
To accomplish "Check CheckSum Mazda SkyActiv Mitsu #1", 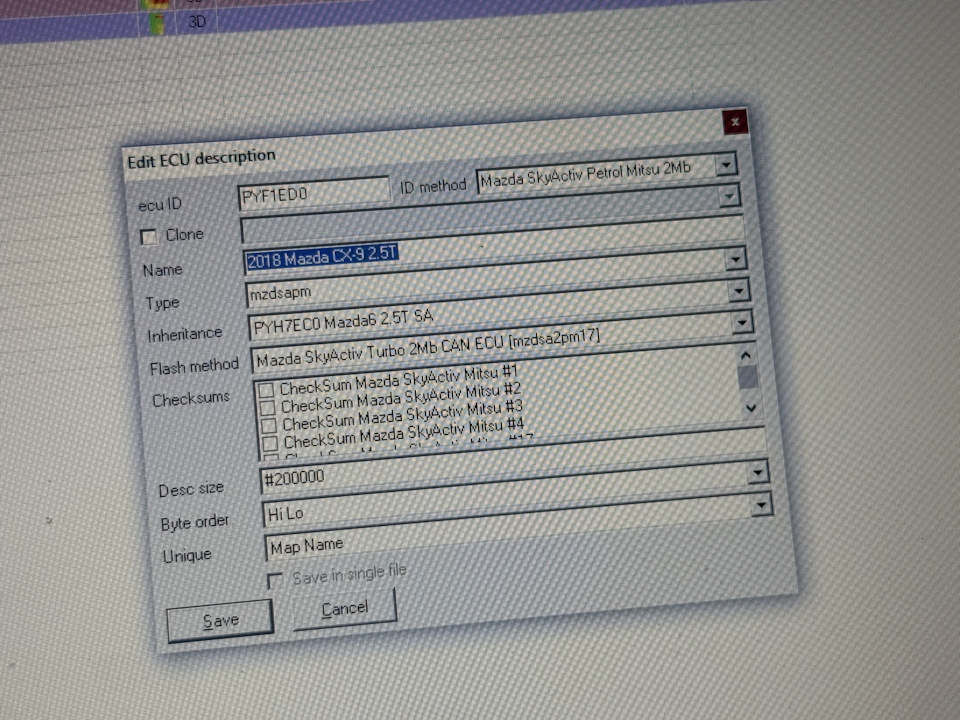I will point(266,390).
